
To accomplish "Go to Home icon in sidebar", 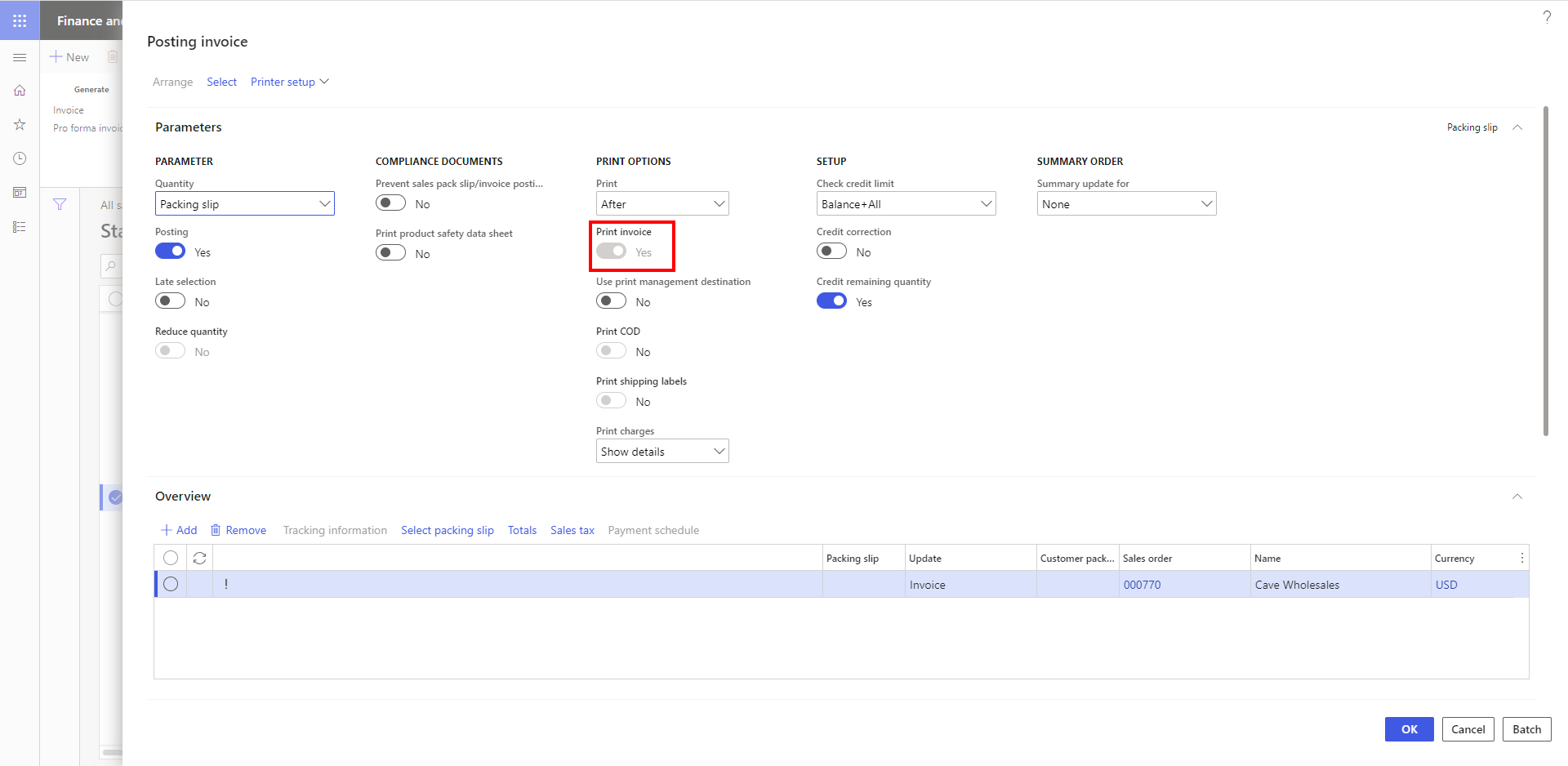I will tap(20, 91).
